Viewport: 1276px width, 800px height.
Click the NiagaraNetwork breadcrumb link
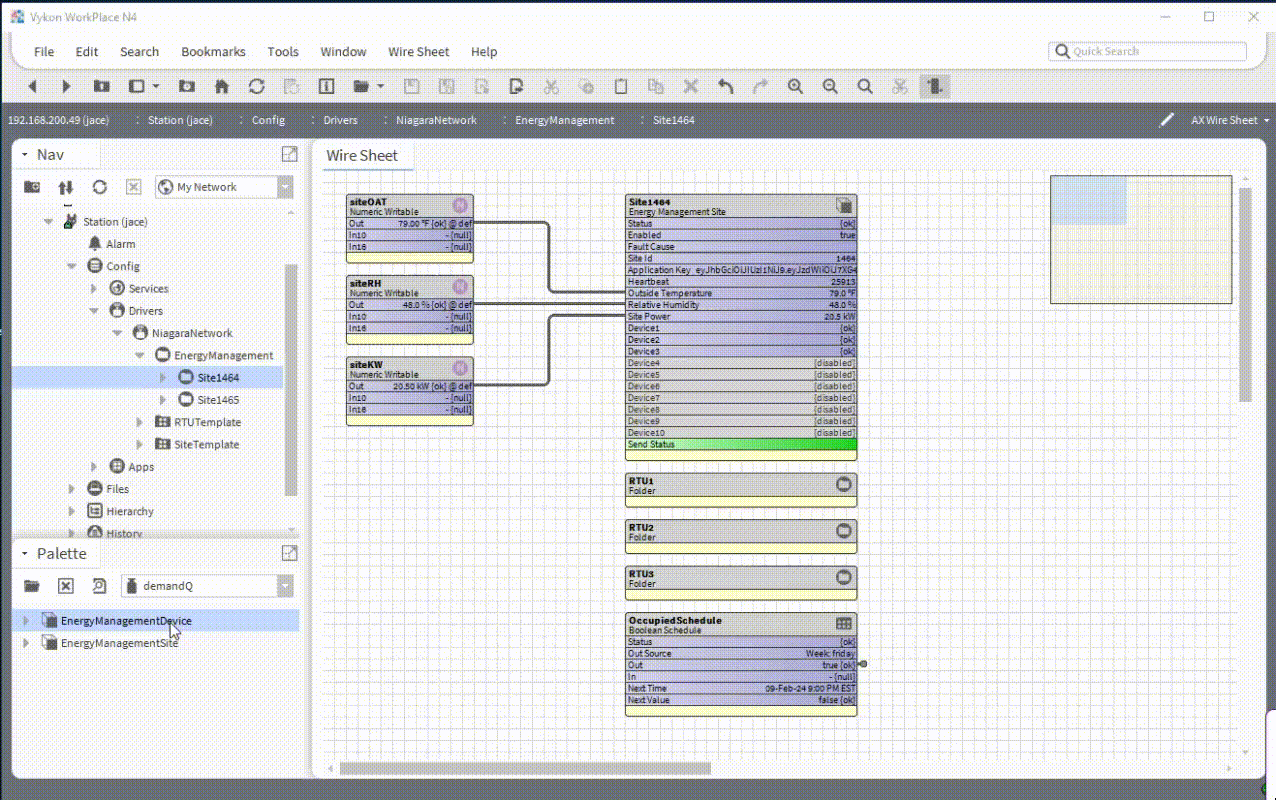(x=435, y=120)
